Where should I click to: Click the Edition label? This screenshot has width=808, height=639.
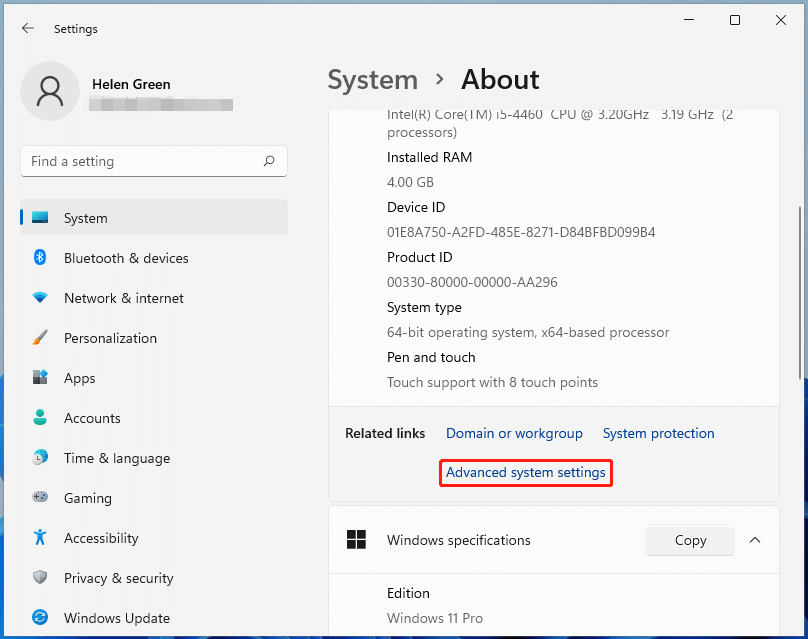[408, 593]
